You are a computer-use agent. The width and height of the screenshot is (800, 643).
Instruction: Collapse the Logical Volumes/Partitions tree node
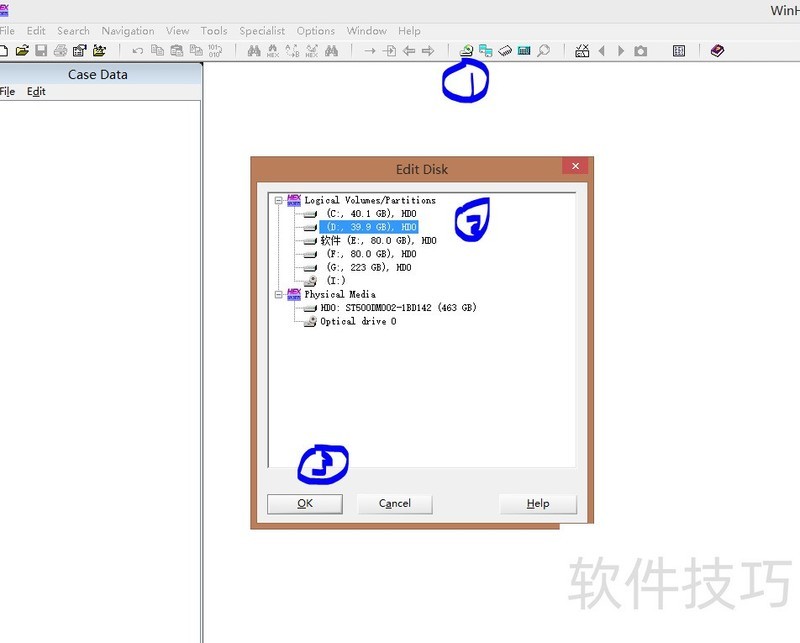(277, 200)
